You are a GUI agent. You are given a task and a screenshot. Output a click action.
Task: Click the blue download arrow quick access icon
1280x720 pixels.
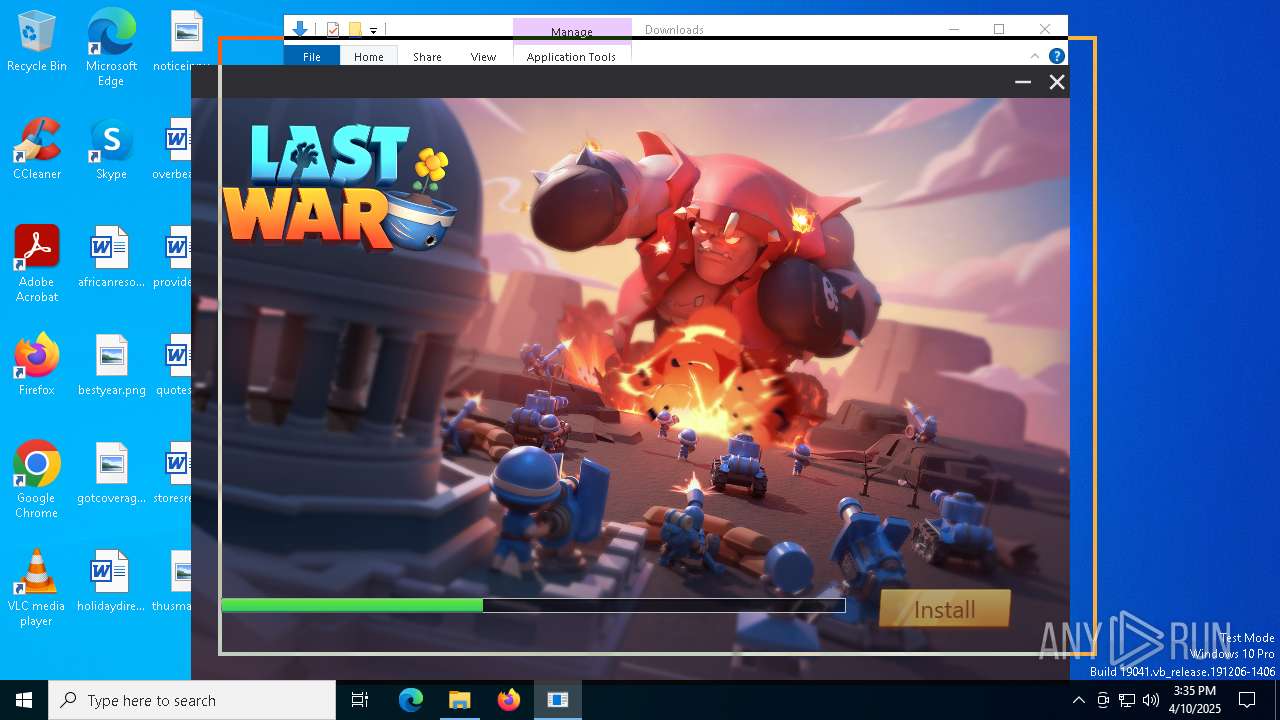coord(299,29)
